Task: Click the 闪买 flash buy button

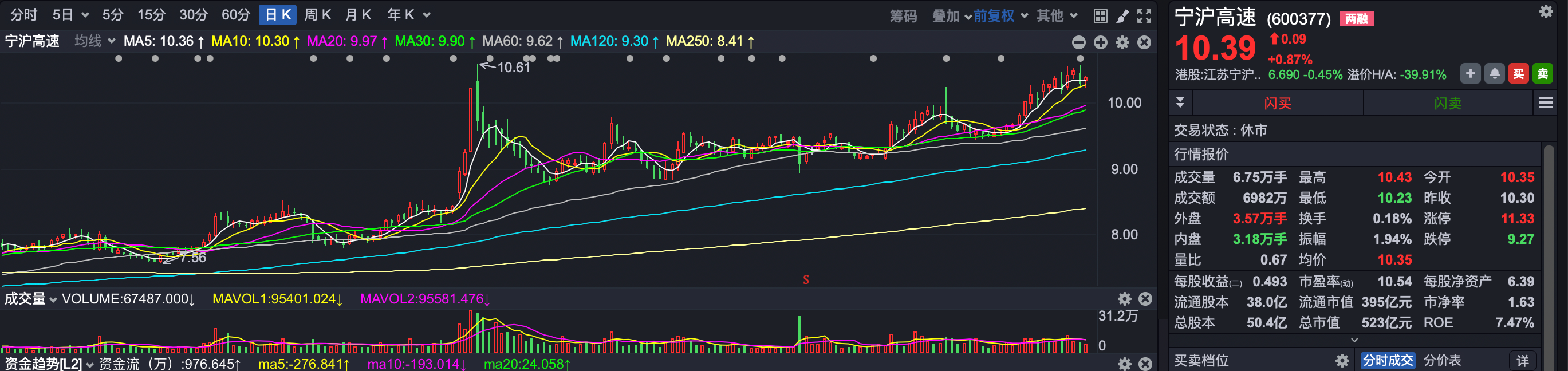Action: 1278,103
